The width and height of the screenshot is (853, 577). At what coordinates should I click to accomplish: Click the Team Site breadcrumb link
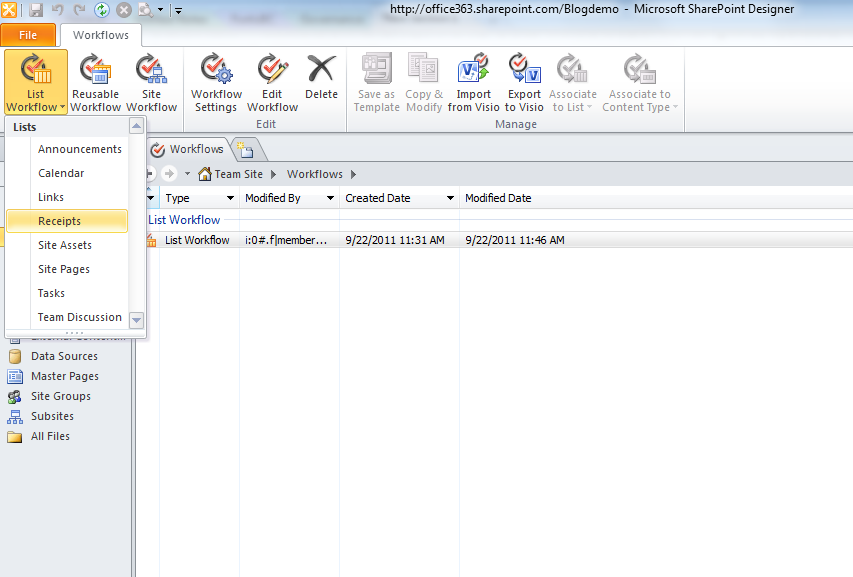click(x=238, y=174)
